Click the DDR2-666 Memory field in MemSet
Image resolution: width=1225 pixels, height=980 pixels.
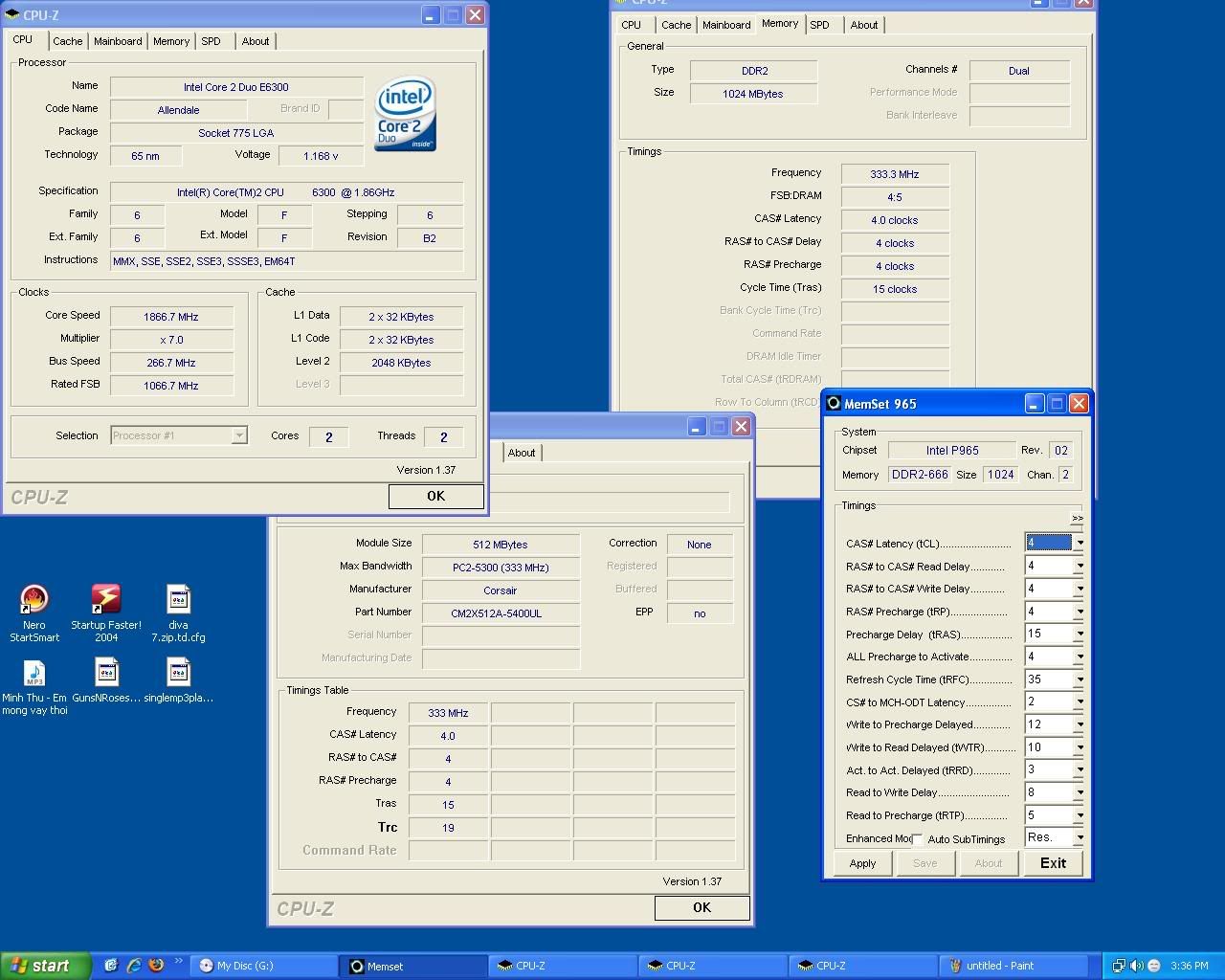[920, 475]
